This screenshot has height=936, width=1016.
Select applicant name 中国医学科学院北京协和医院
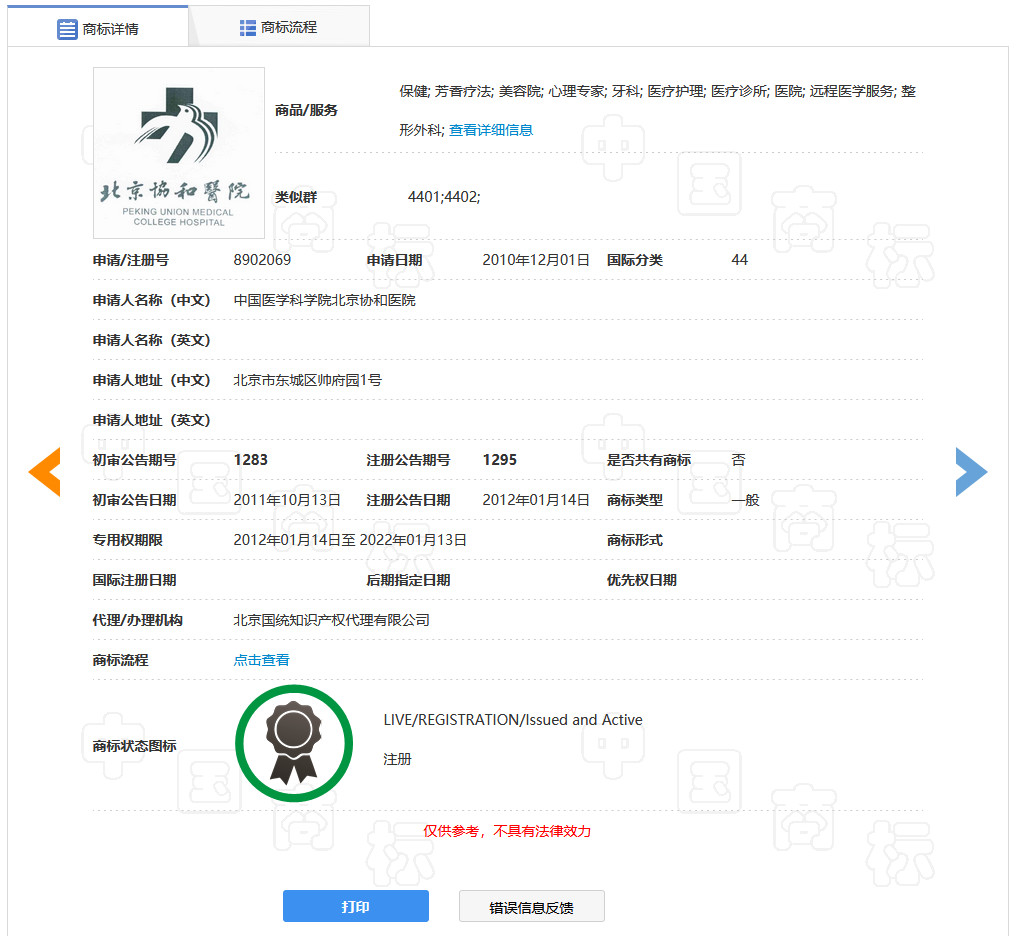point(324,300)
